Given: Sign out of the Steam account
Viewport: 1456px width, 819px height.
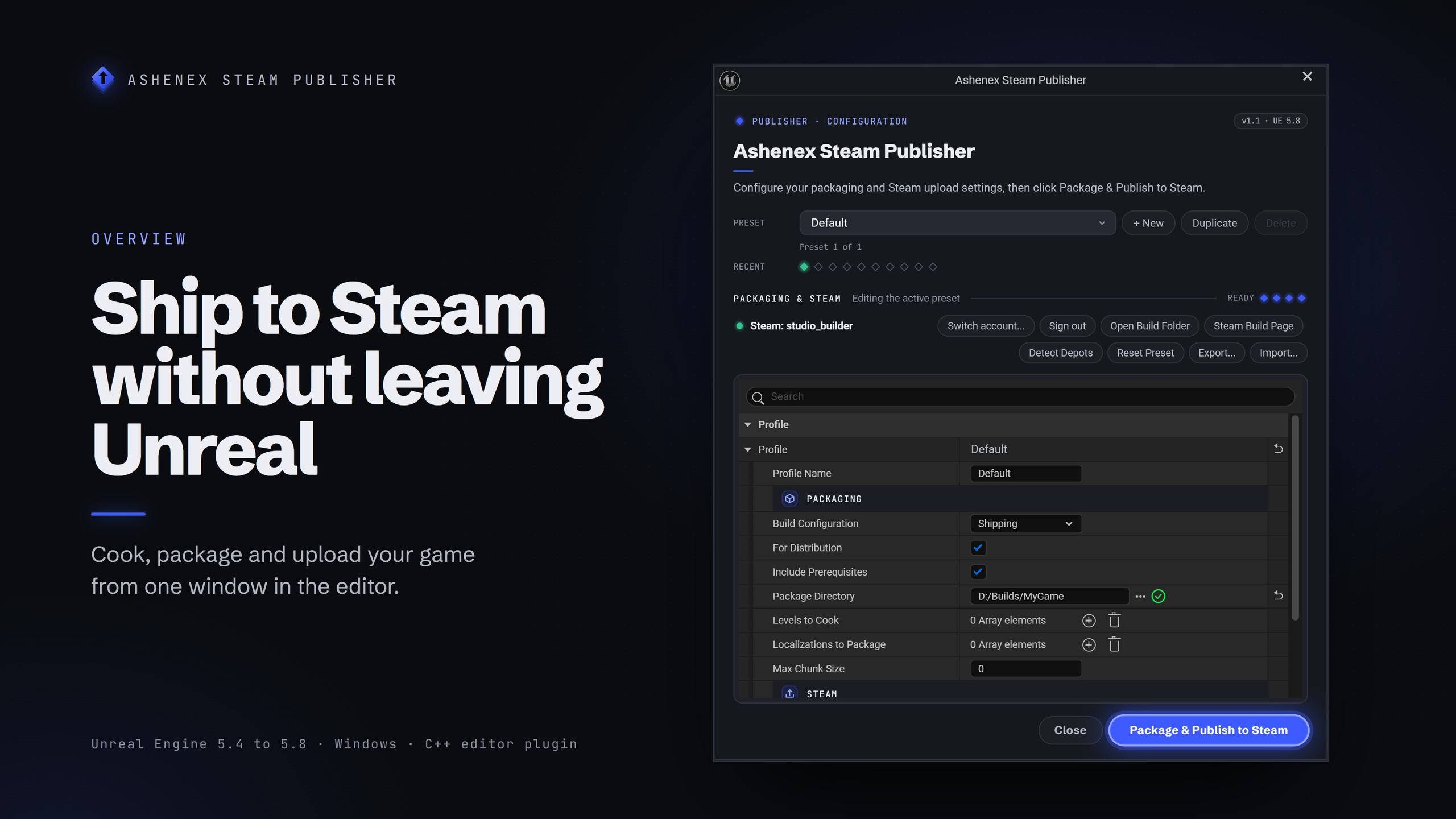Looking at the screenshot, I should 1067,326.
